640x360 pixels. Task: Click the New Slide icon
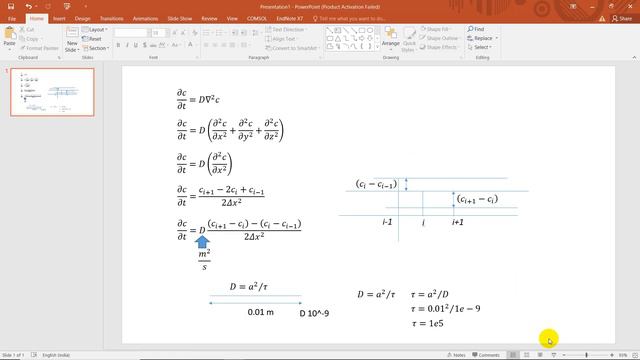[x=72, y=33]
